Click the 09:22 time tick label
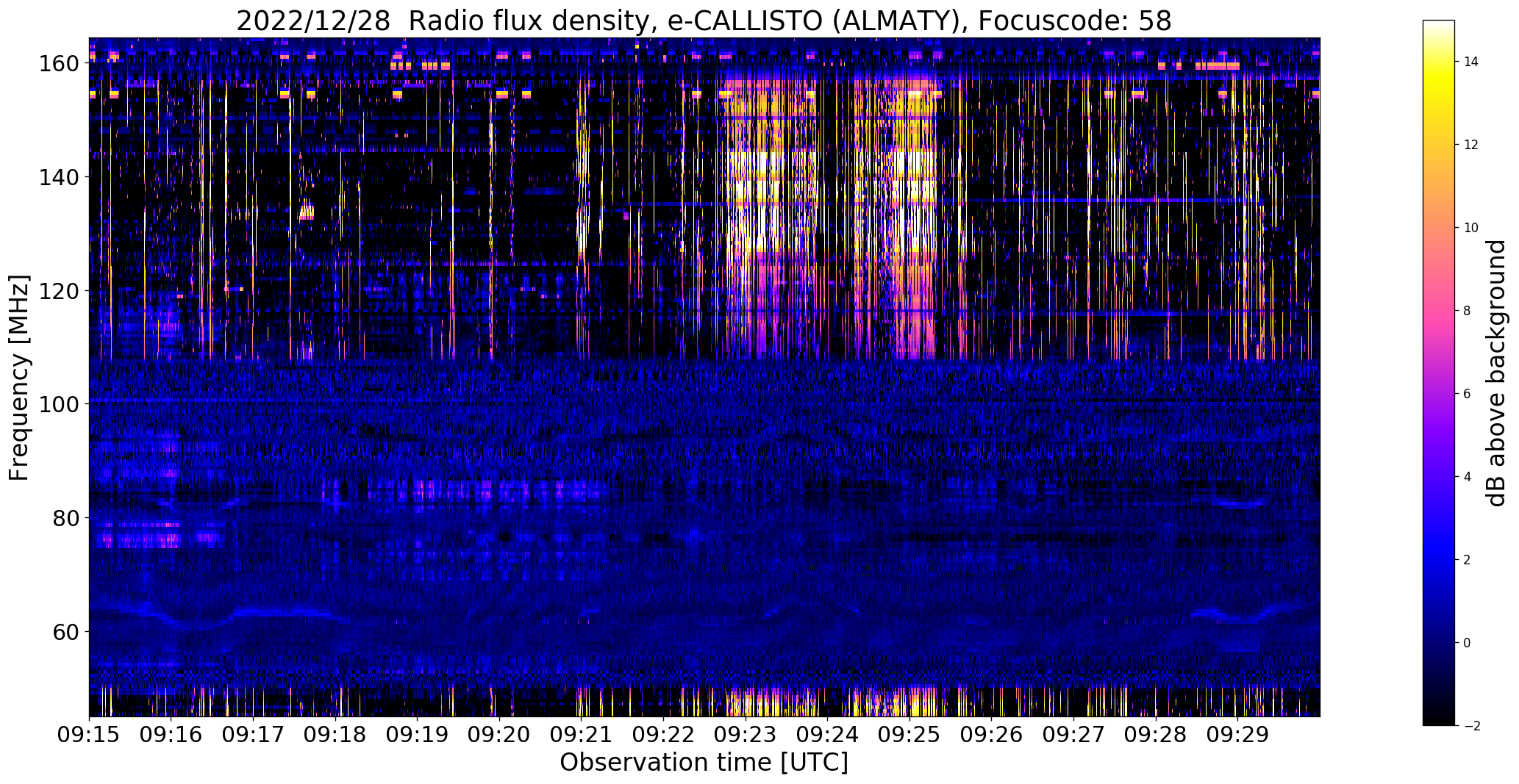This screenshot has height=784, width=1519. click(x=663, y=734)
